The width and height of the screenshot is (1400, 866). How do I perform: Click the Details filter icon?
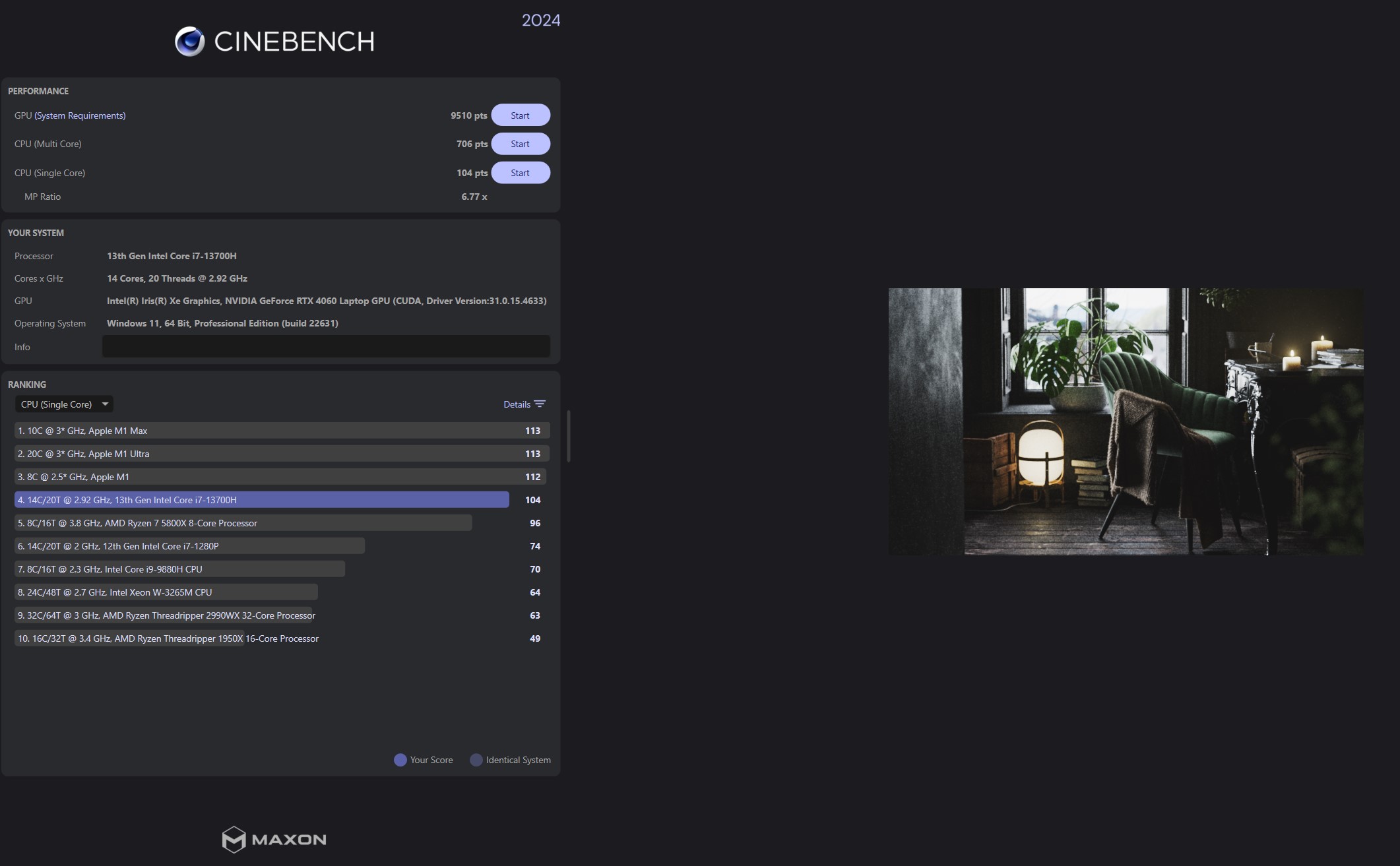(540, 404)
